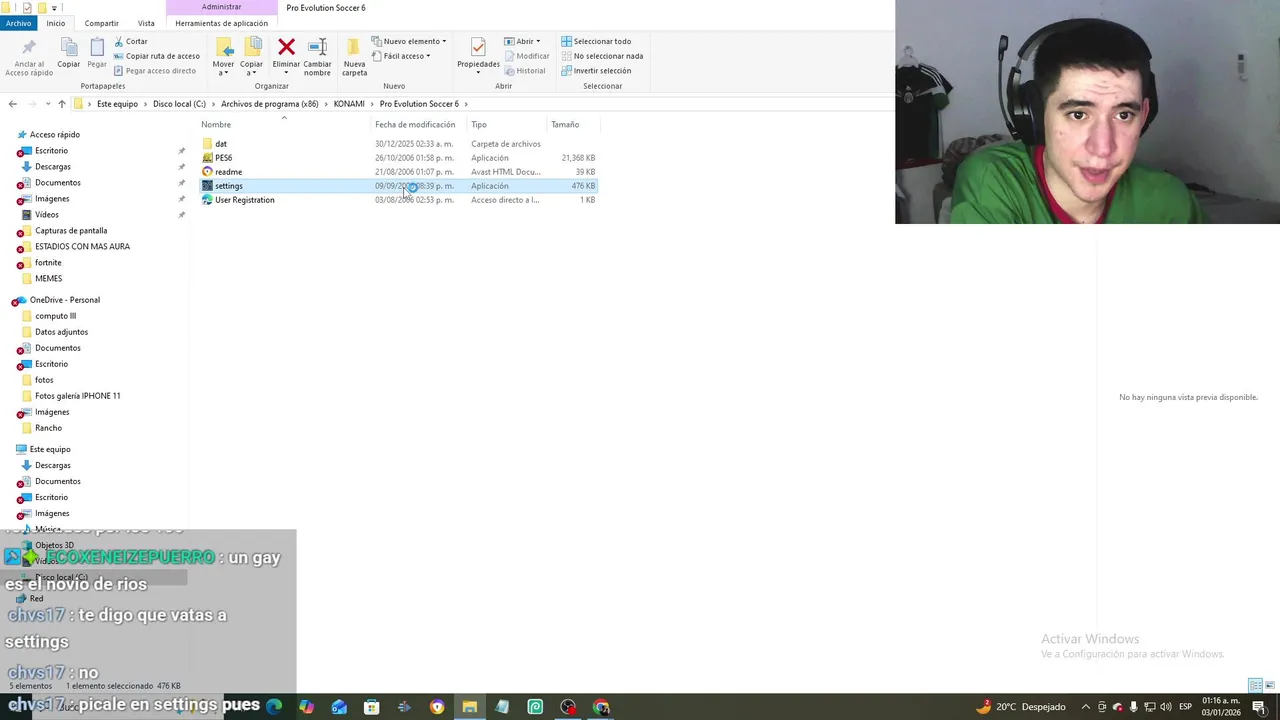
Task: Click Seleccionar todo
Action: (596, 41)
